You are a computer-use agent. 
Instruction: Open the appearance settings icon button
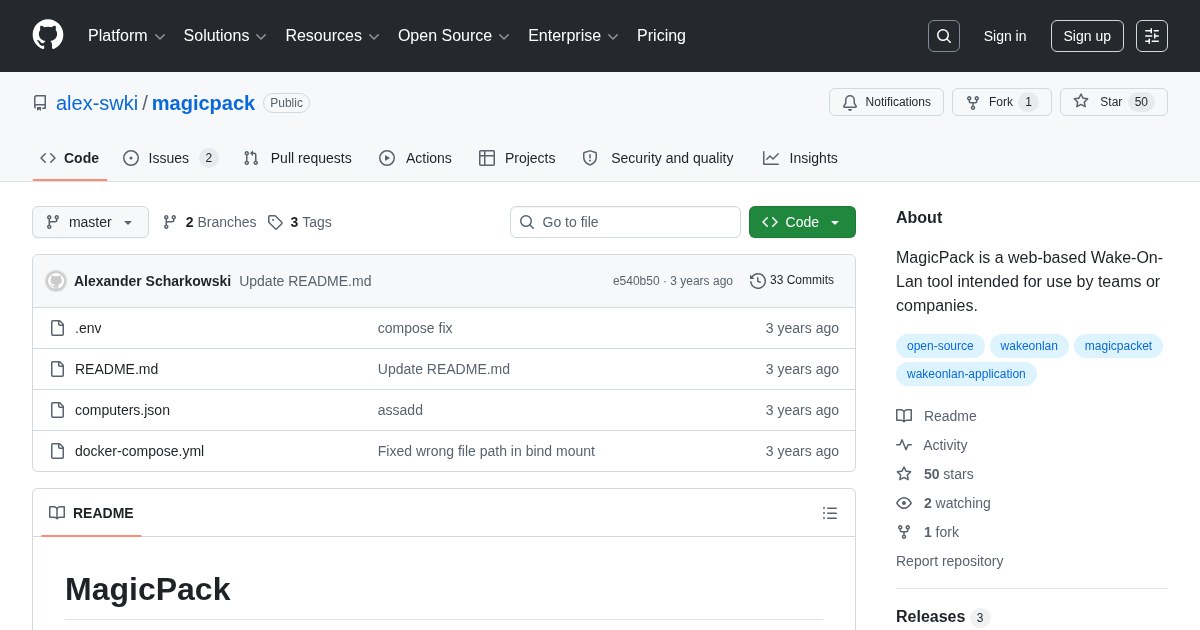pos(1152,36)
